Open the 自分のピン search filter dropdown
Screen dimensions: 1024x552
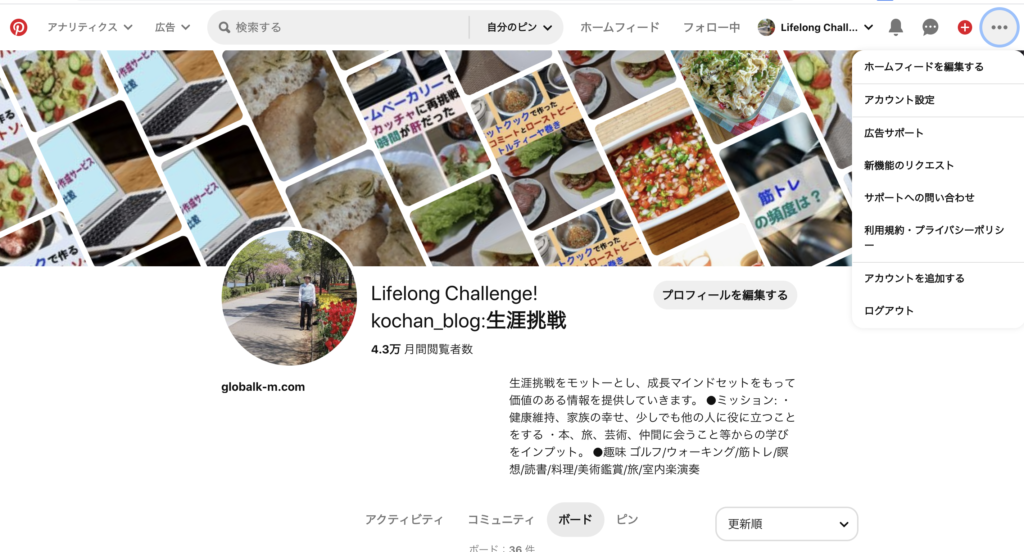coord(519,27)
